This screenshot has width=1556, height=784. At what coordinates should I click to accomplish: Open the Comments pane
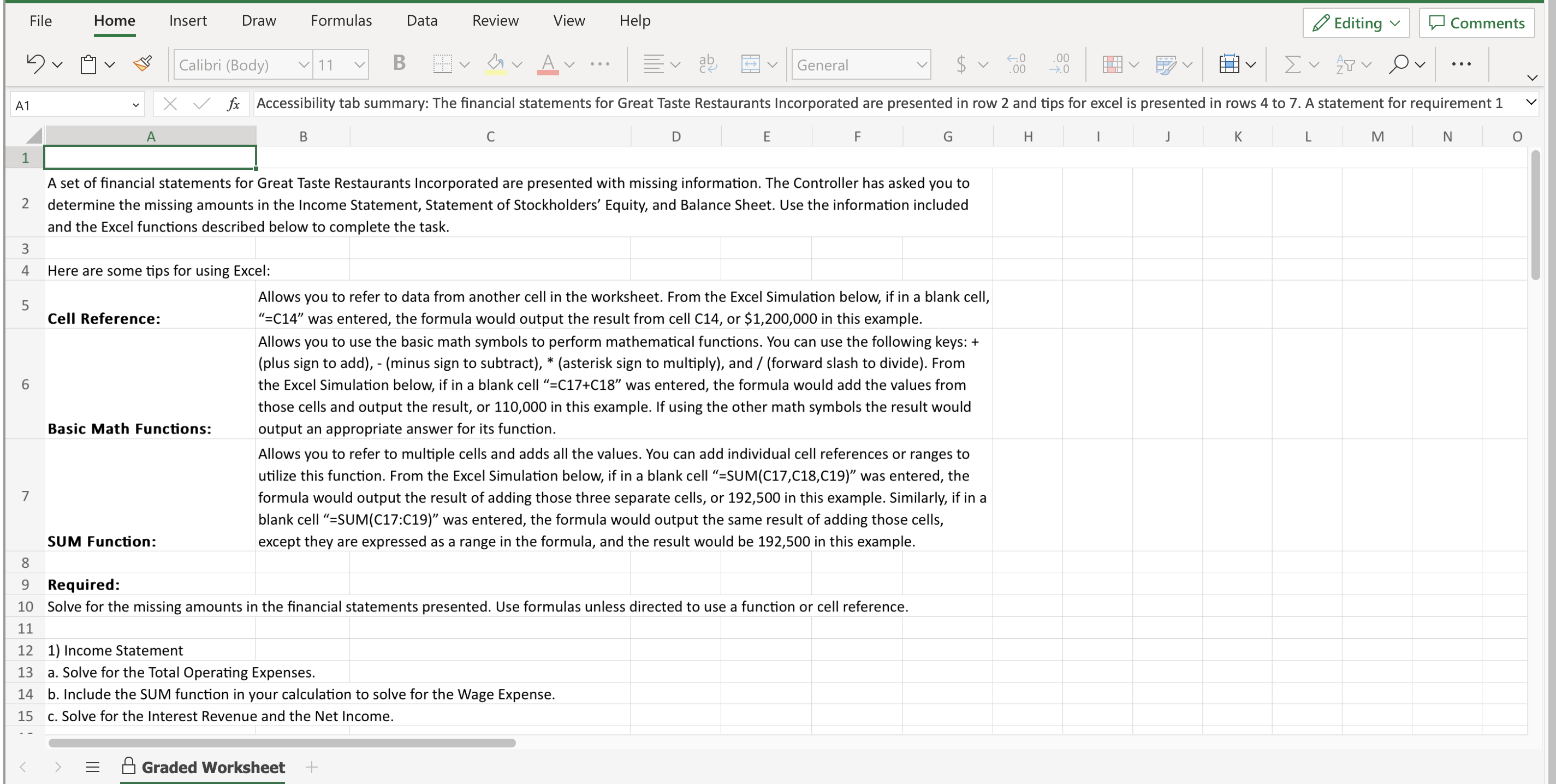tap(1476, 23)
